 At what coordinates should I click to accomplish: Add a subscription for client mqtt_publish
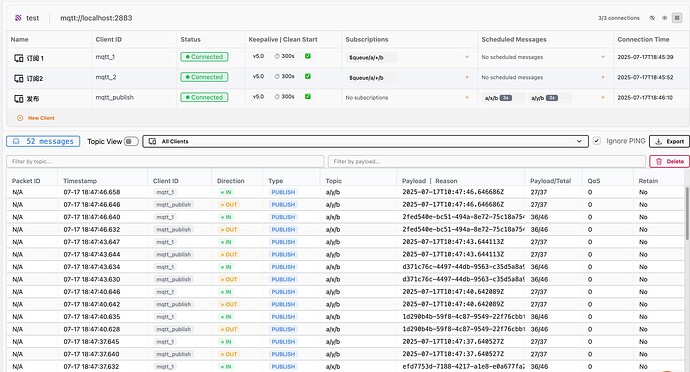(x=467, y=97)
